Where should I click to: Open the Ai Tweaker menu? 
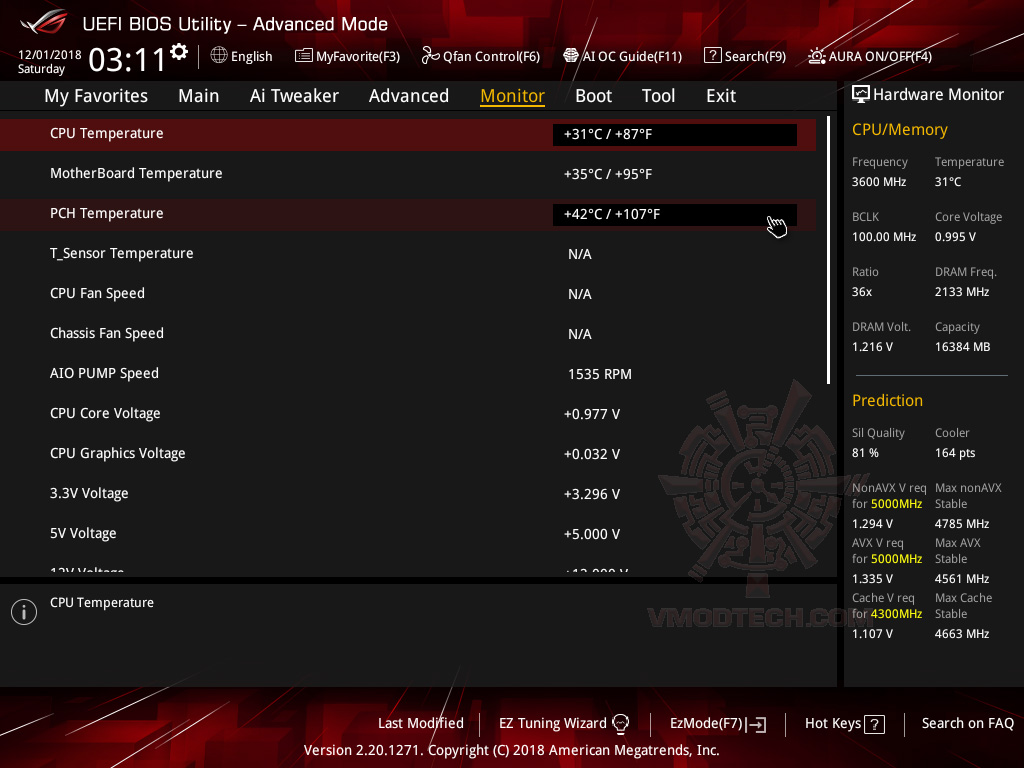click(x=294, y=95)
